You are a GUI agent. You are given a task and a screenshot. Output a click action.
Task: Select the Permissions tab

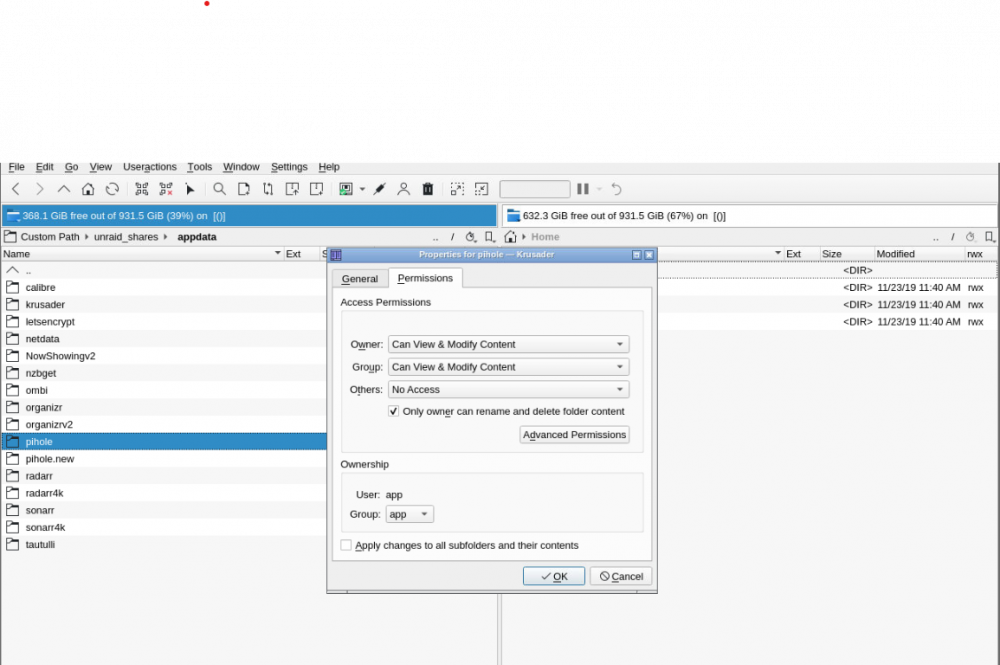point(425,278)
